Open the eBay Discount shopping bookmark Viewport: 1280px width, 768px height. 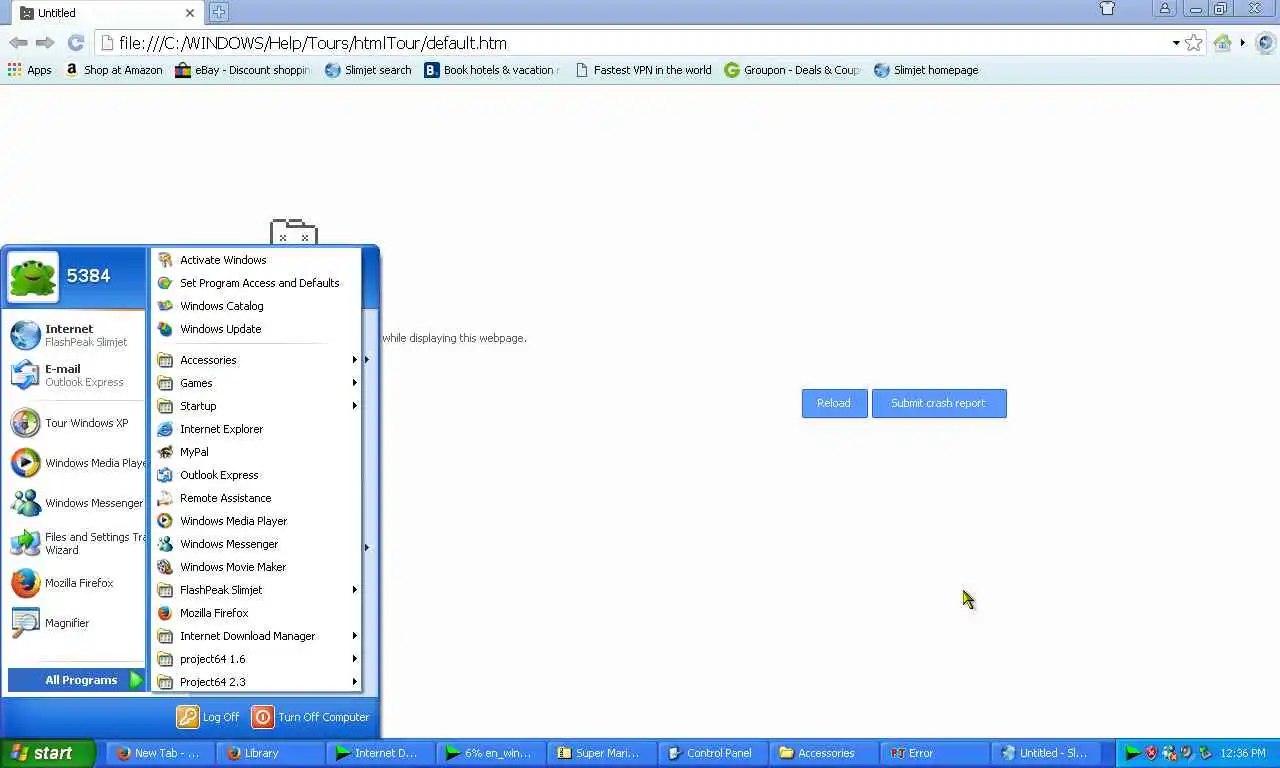(x=243, y=70)
